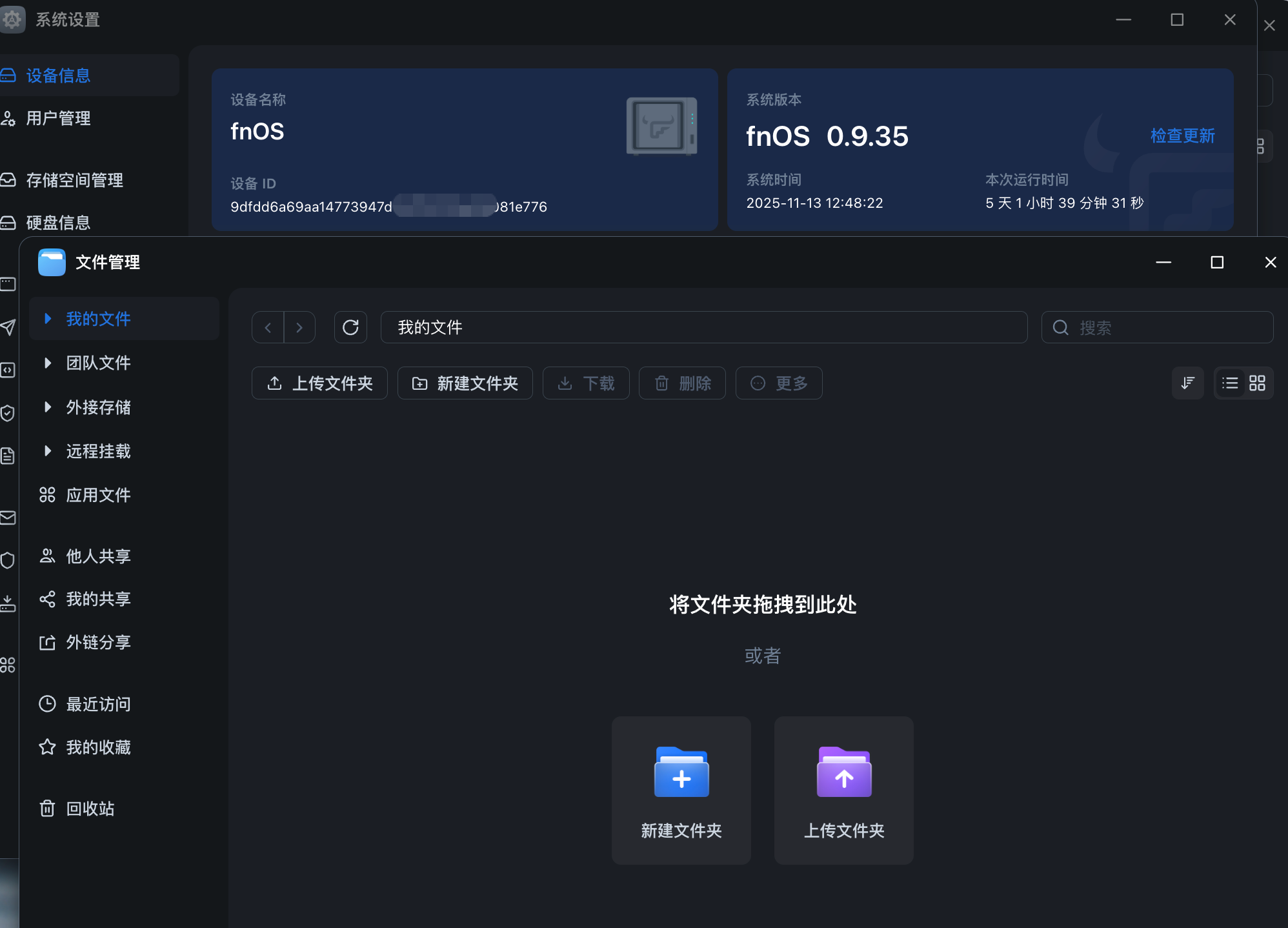The width and height of the screenshot is (1288, 928).
Task: Click the 上传文件夹 toolbar button
Action: tap(319, 383)
